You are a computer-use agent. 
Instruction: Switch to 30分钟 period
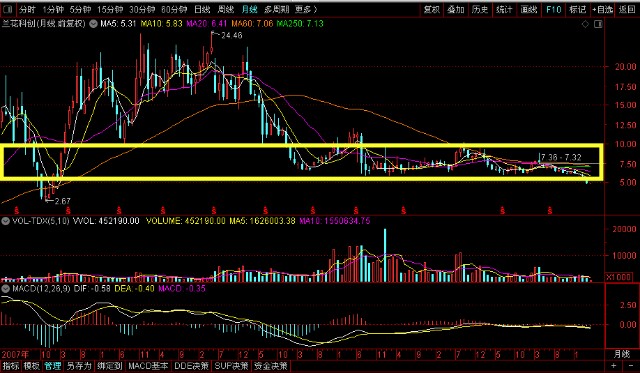click(x=142, y=9)
